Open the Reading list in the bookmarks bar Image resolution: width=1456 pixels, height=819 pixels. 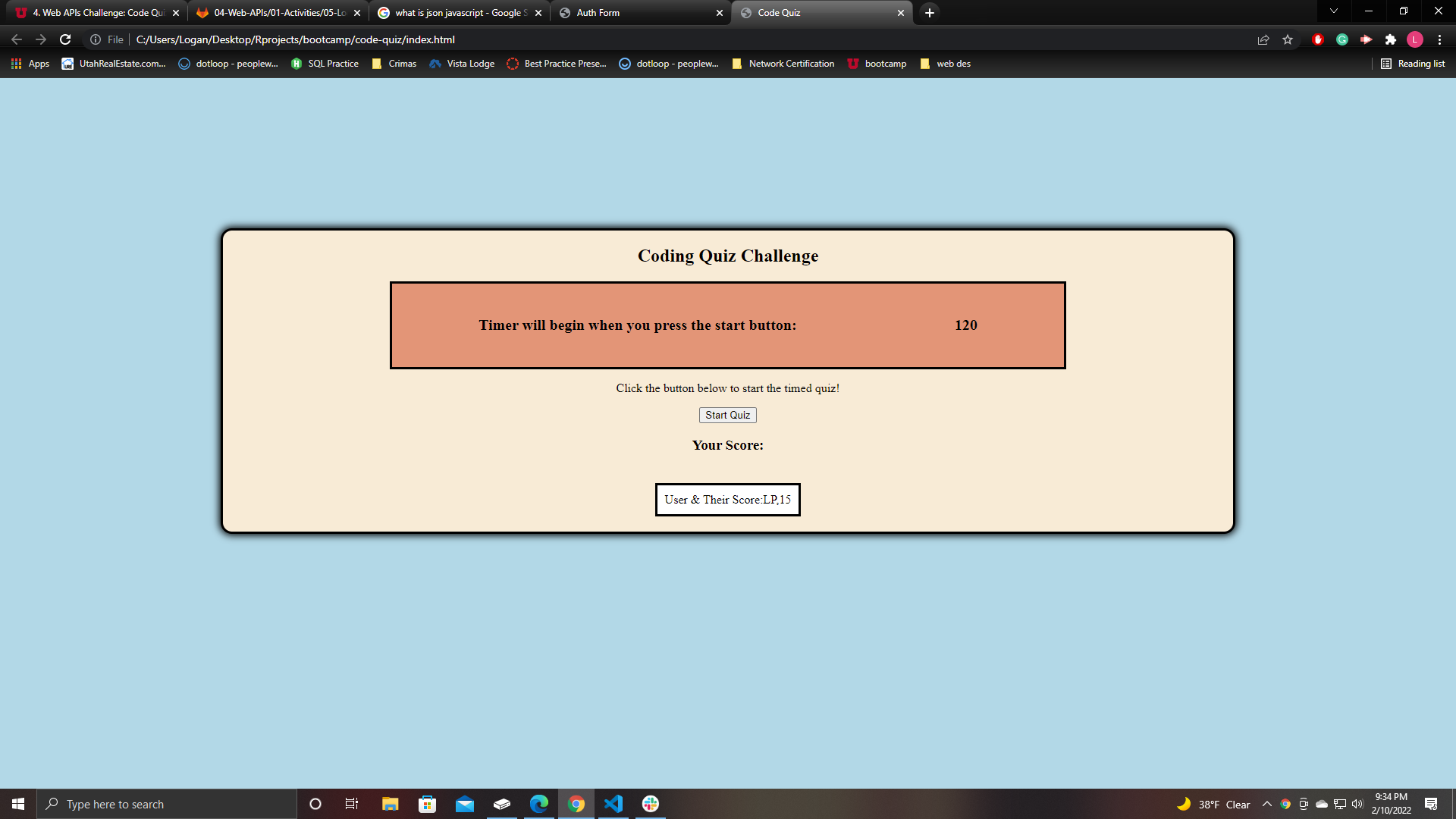(x=1412, y=64)
